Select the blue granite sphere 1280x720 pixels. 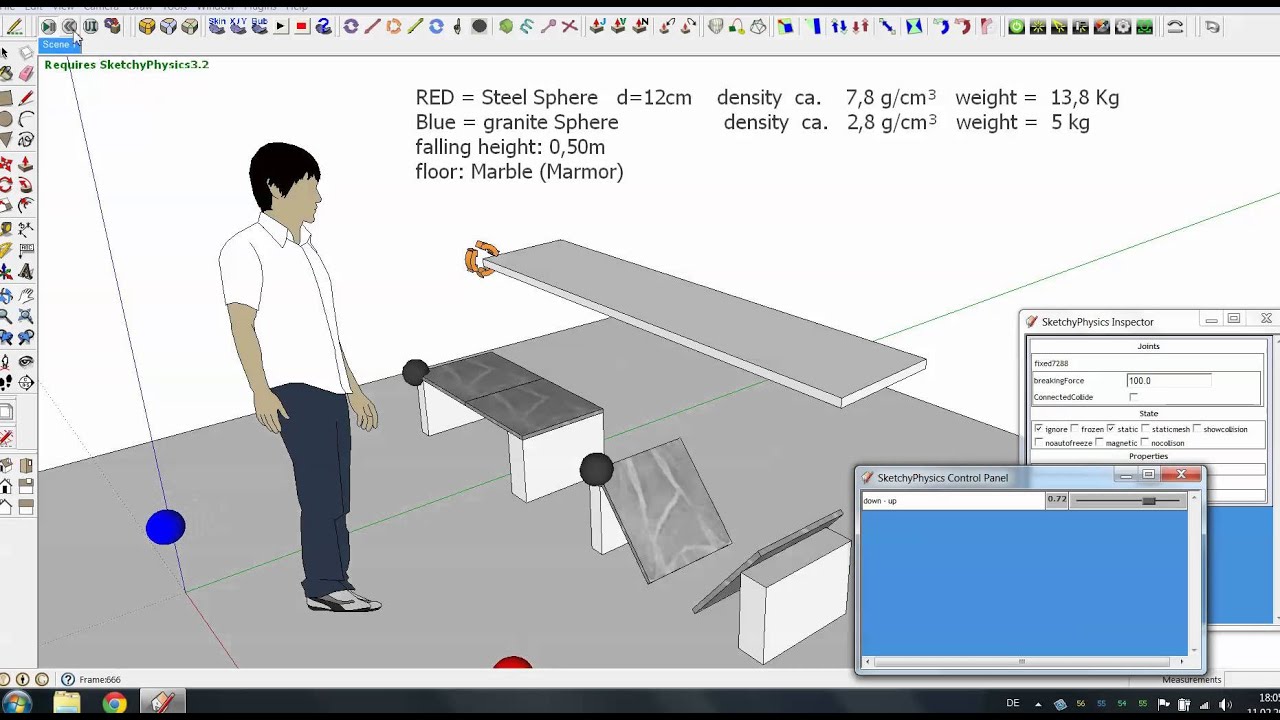pyautogui.click(x=165, y=527)
